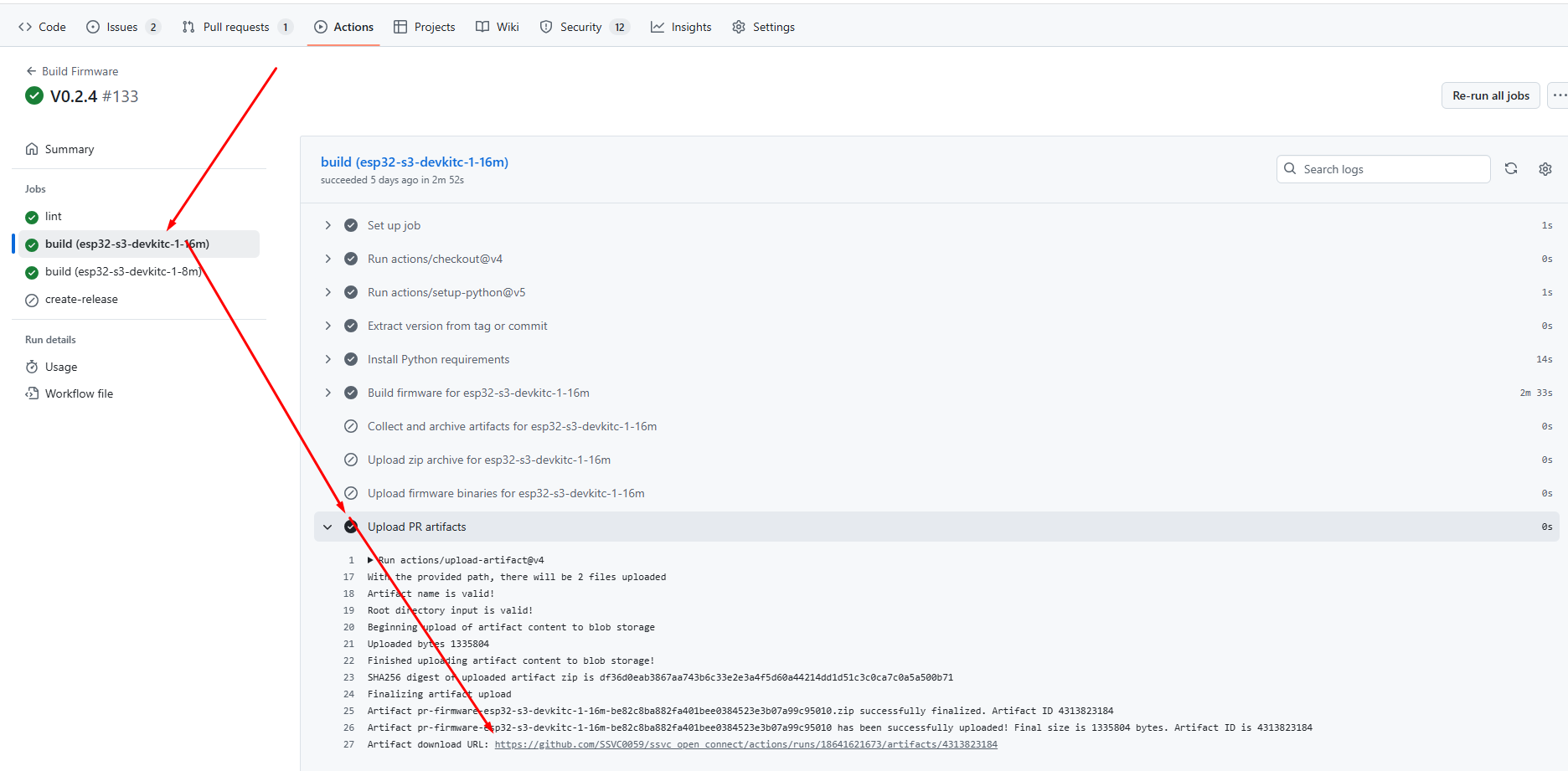
Task: Click into the Search logs field
Action: [x=1392, y=169]
